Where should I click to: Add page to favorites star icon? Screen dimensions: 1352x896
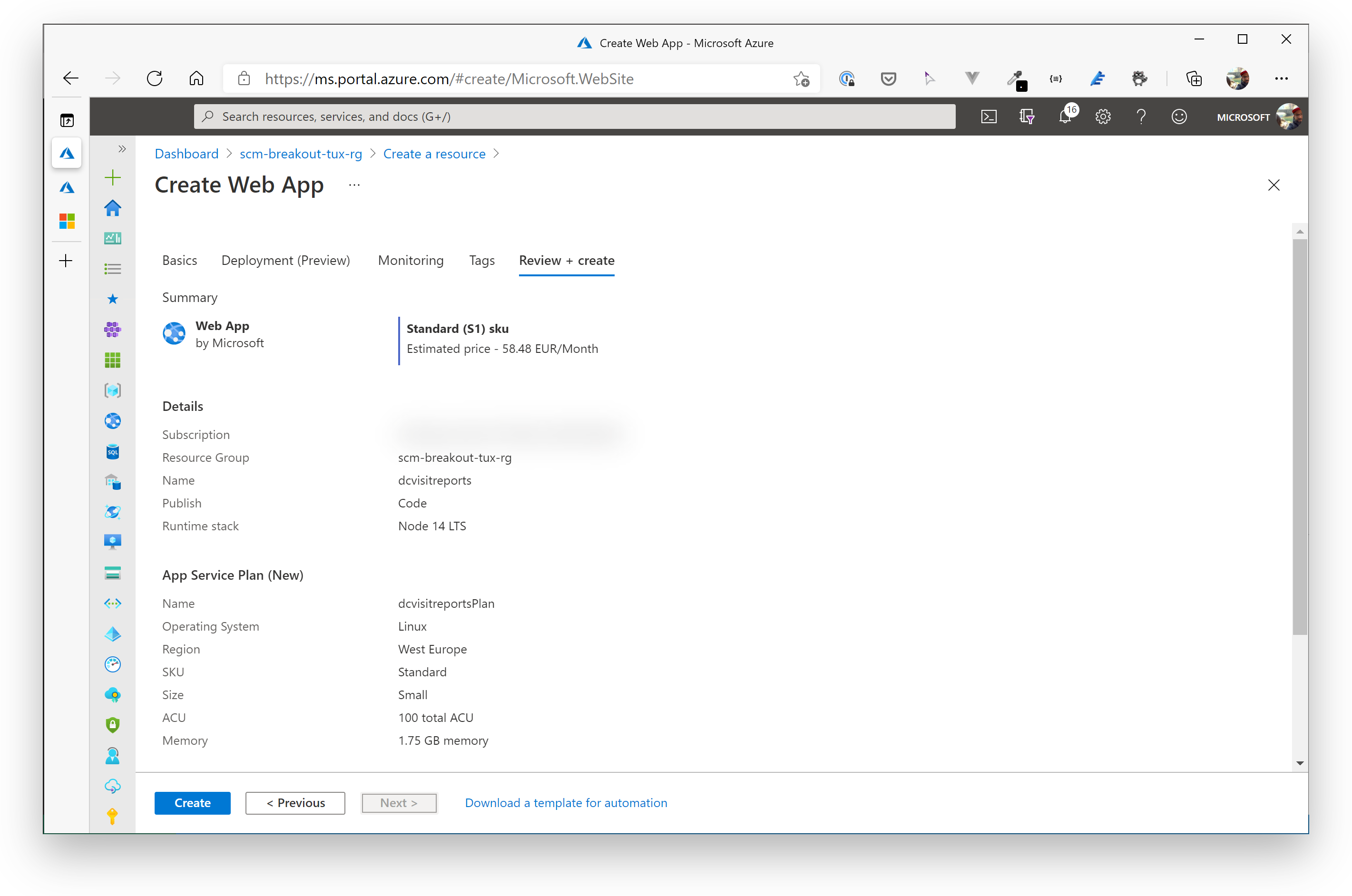pos(801,79)
